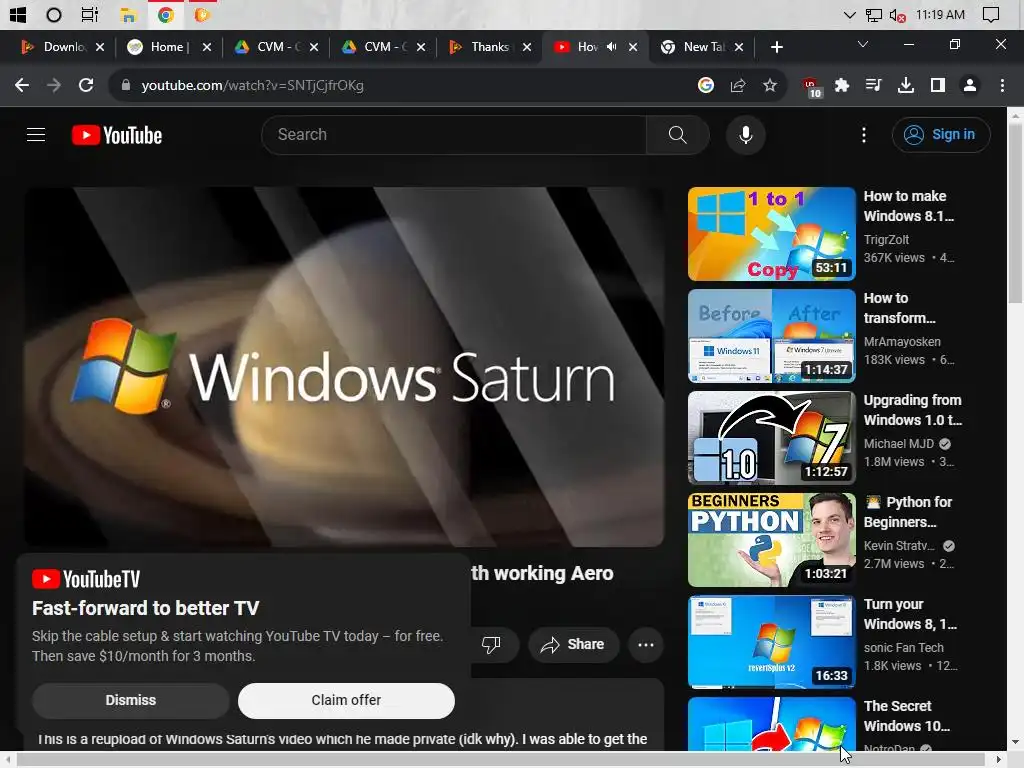Open the uBlock Origin extension icon
Viewport: 1024px width, 768px height.
tap(812, 86)
